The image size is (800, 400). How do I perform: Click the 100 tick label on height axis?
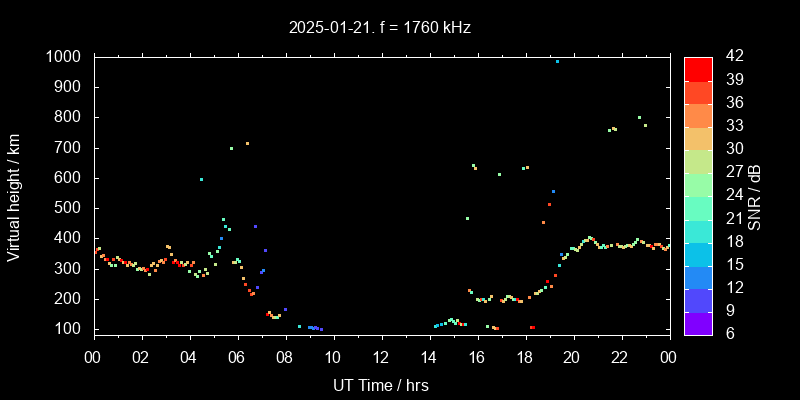pos(70,329)
